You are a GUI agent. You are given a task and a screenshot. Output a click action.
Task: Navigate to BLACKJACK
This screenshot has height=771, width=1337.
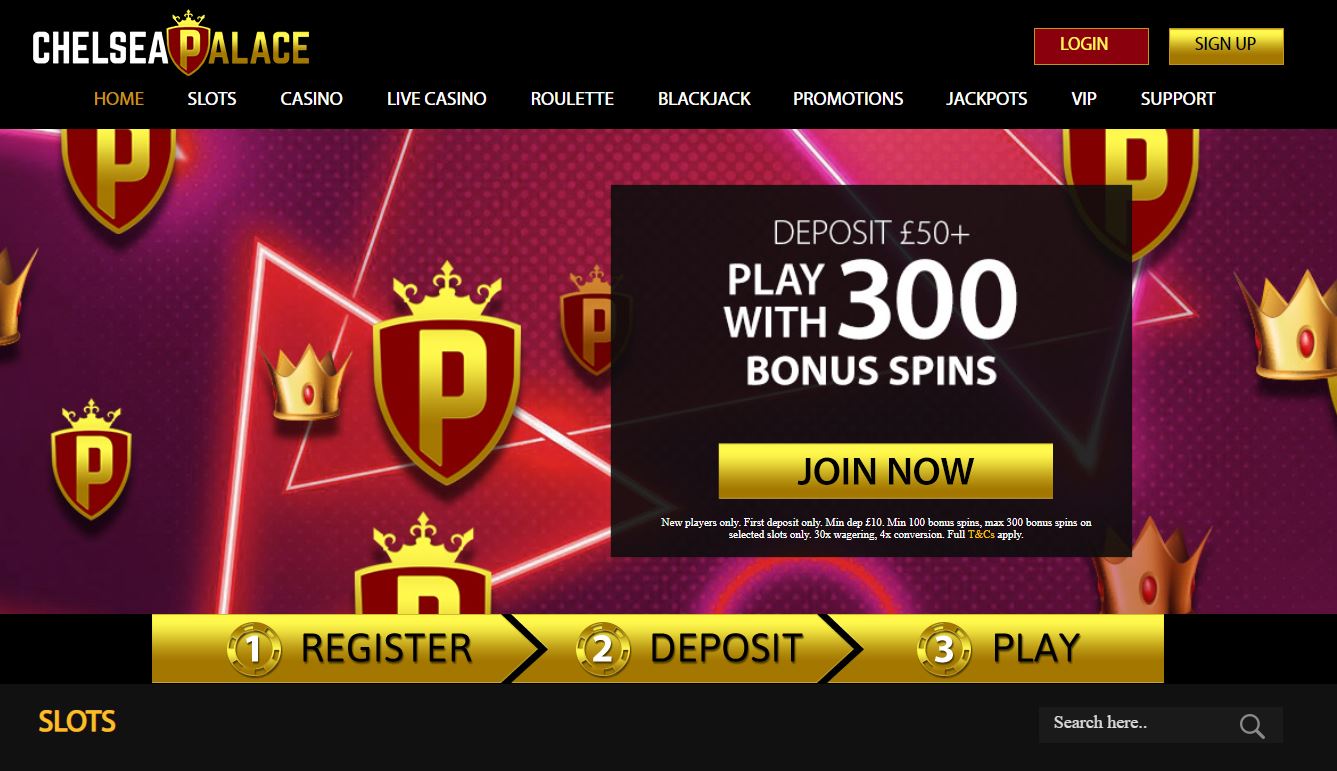coord(704,99)
